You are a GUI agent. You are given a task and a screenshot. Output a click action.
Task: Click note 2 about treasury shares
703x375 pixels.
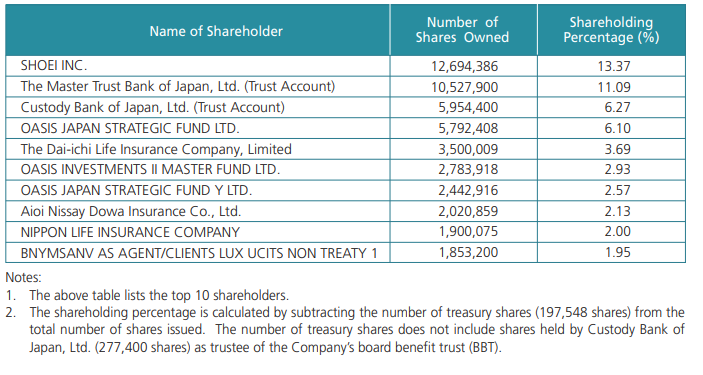[345, 330]
